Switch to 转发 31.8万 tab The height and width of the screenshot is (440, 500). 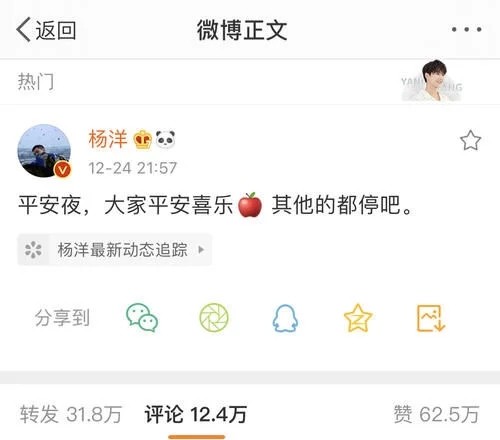tap(71, 414)
